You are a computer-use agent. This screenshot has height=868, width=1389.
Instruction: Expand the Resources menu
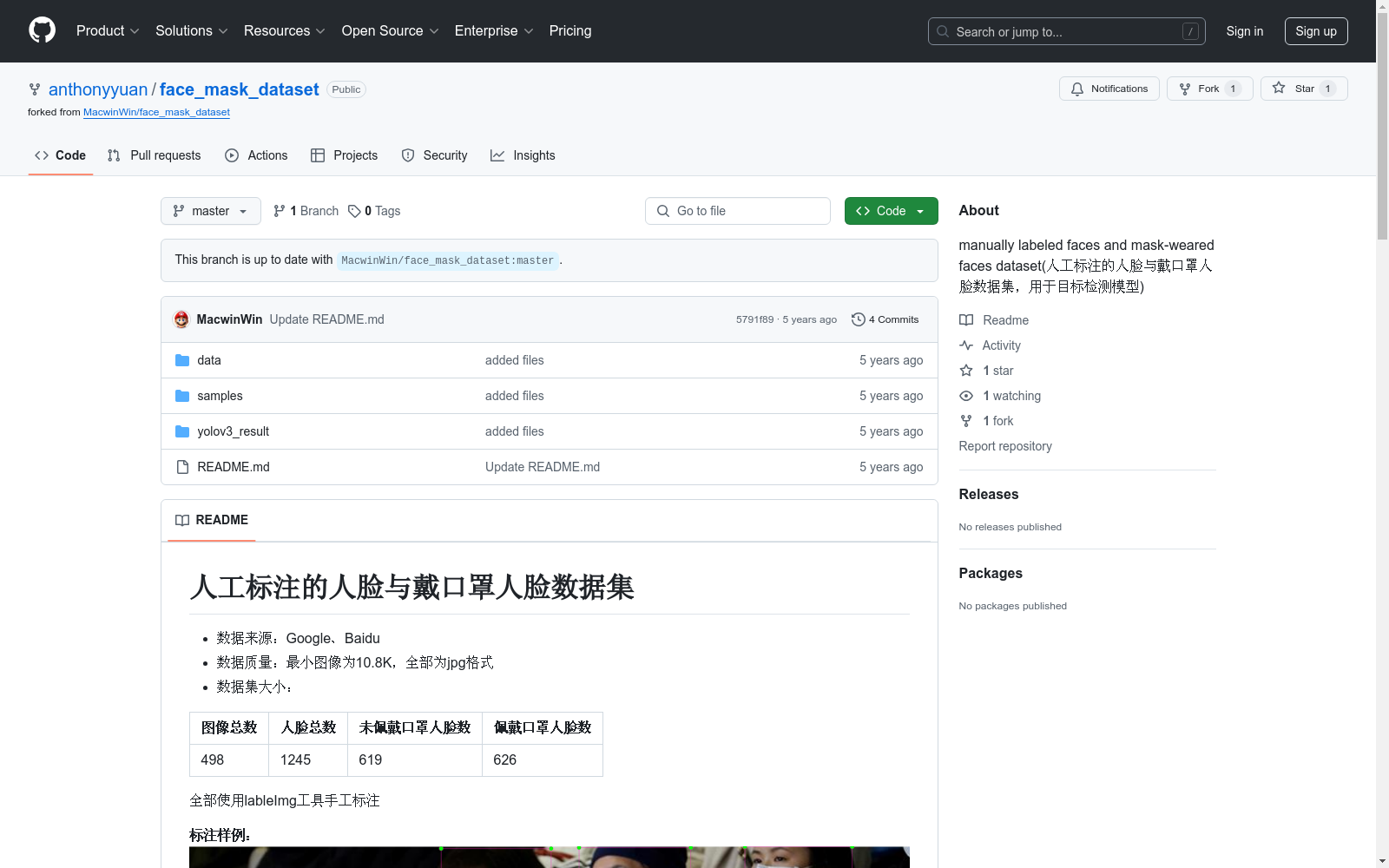point(285,30)
